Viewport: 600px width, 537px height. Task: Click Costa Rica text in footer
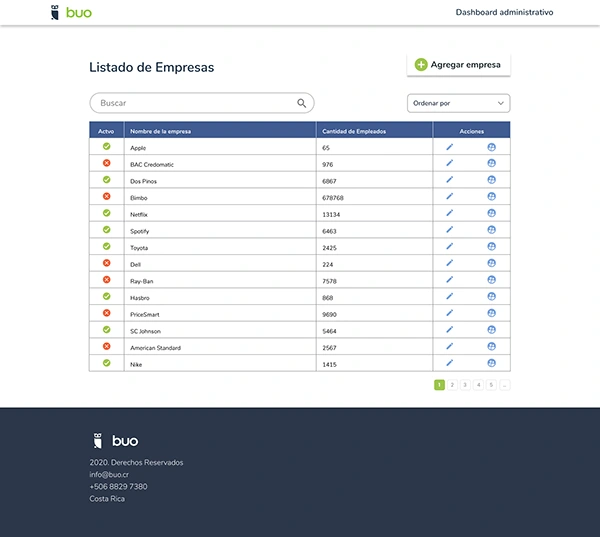coord(107,499)
